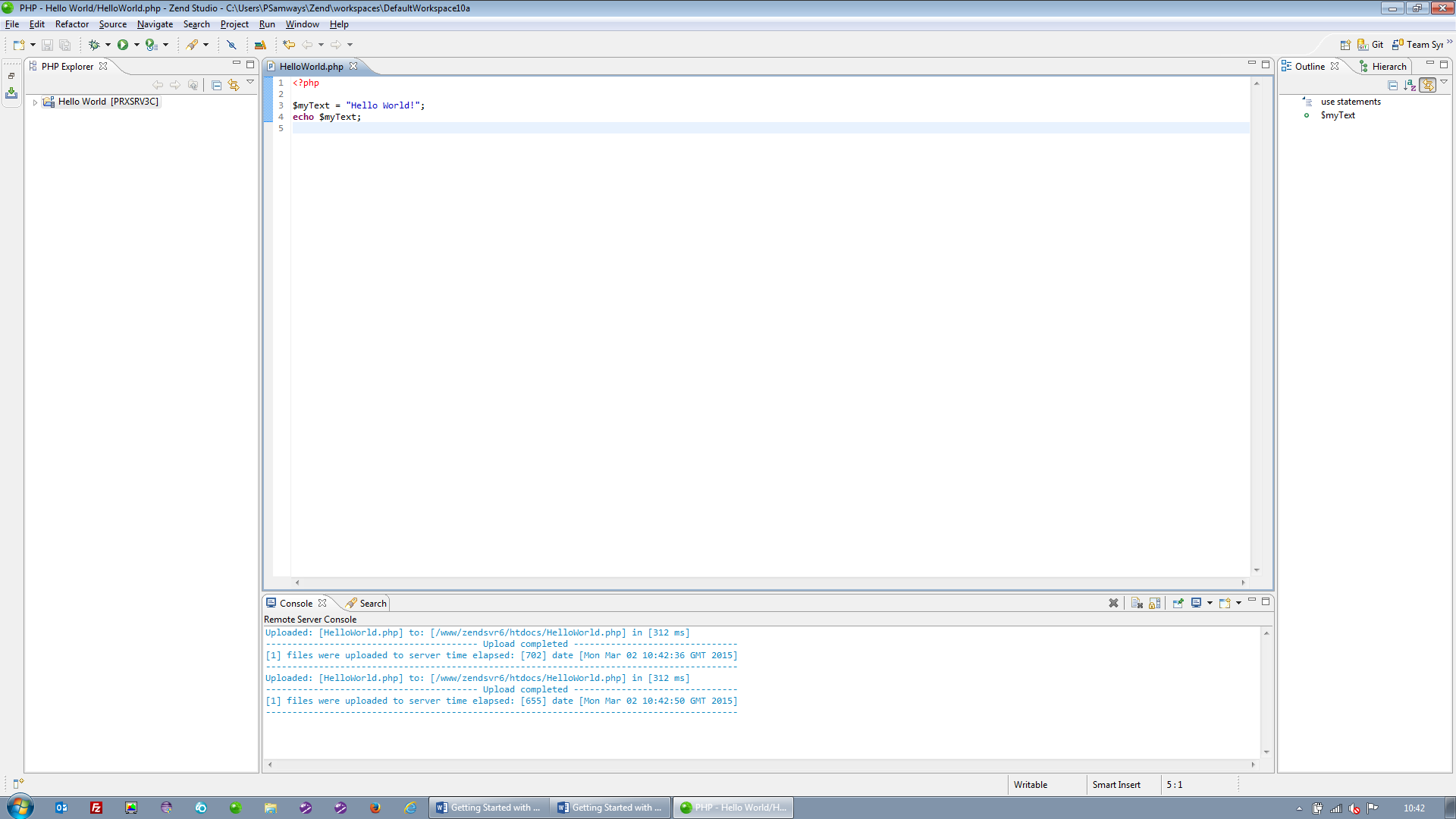The image size is (1456, 819).
Task: Click the books library toolbar icon
Action: pos(260,45)
